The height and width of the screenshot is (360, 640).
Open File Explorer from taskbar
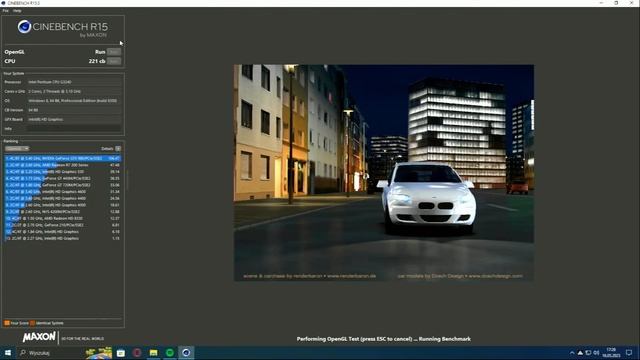click(153, 353)
